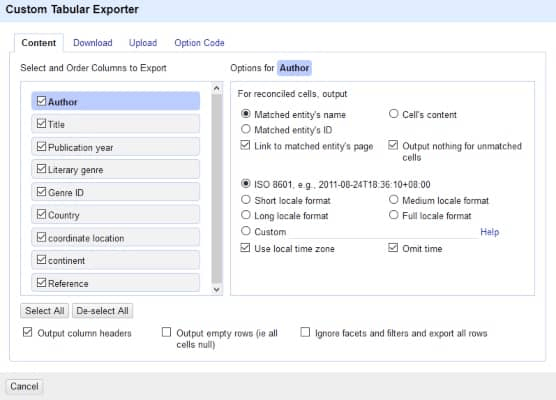The height and width of the screenshot is (400, 556).
Task: Click the De-select All button
Action: [102, 311]
